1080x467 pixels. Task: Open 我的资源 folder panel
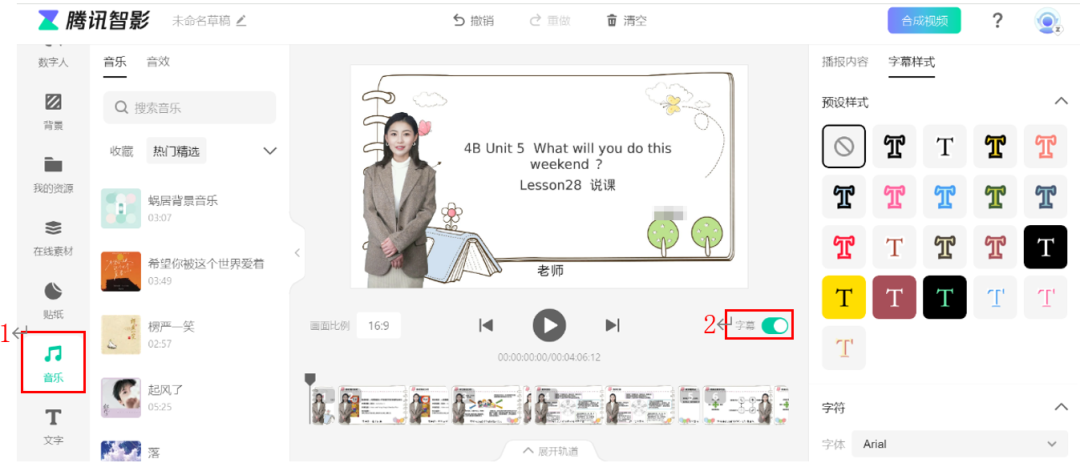coord(53,174)
